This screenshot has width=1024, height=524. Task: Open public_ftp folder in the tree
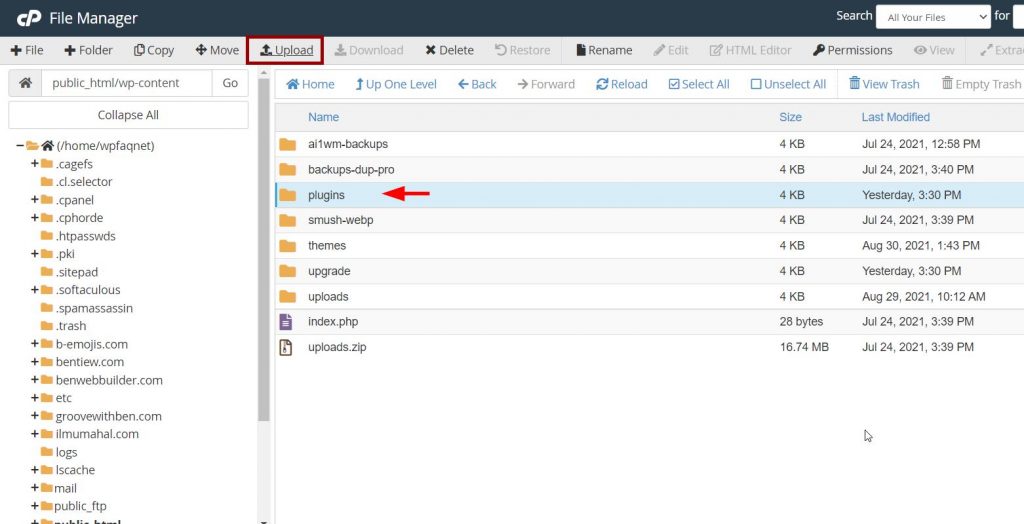coord(80,506)
